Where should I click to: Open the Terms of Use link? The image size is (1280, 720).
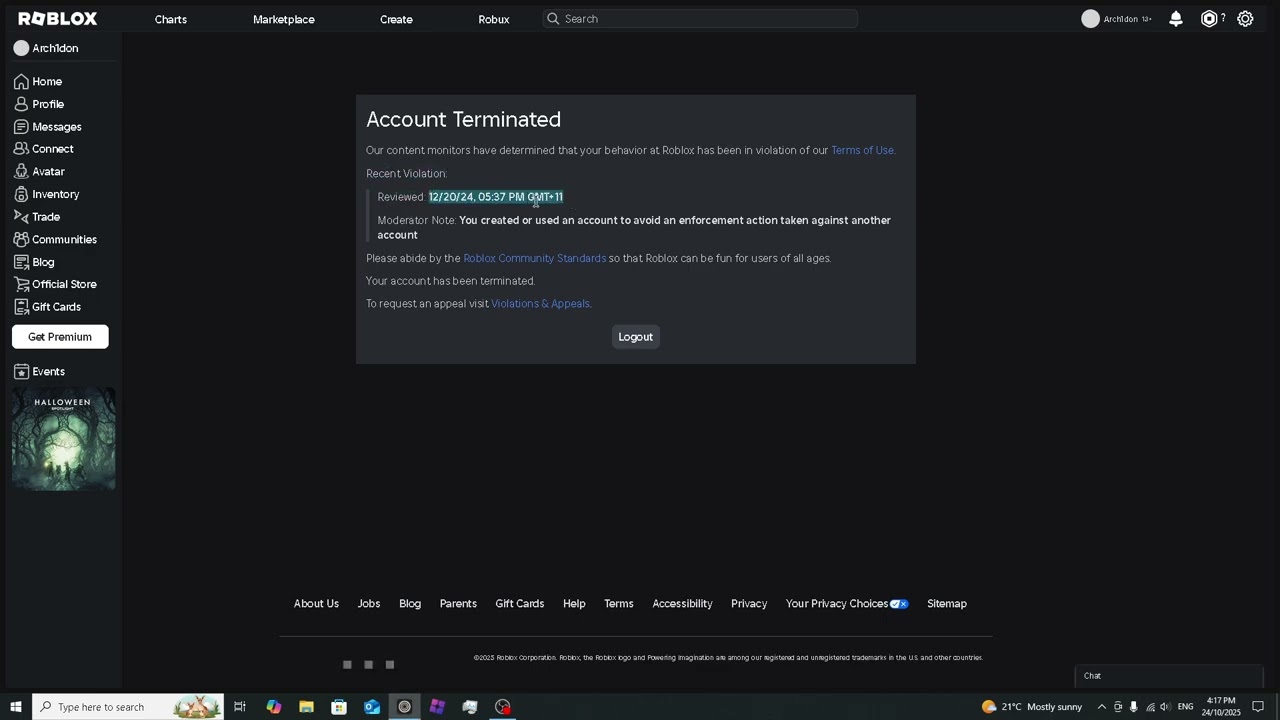tap(862, 150)
